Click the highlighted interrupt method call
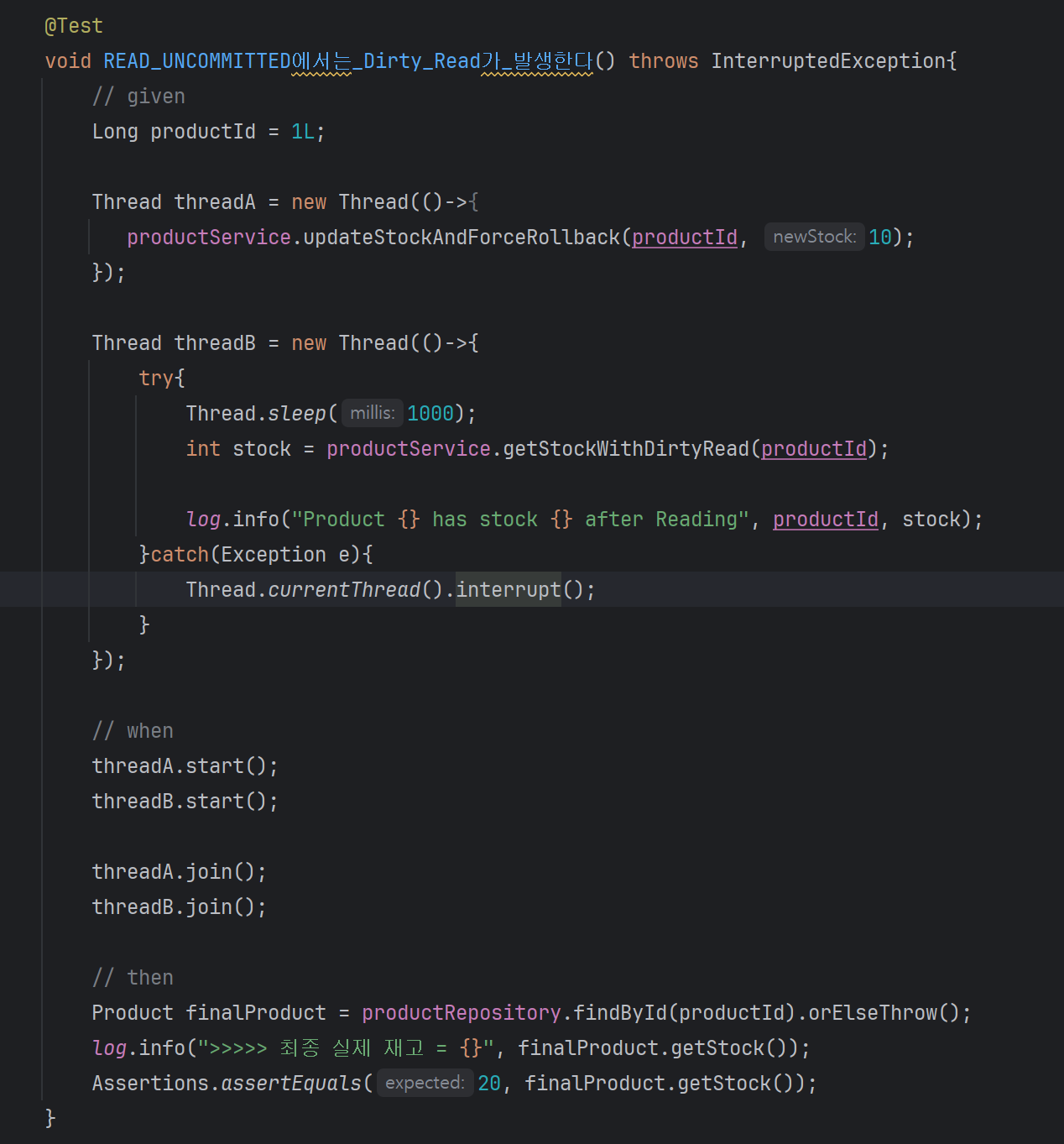The width and height of the screenshot is (1064, 1144). pyautogui.click(x=509, y=590)
